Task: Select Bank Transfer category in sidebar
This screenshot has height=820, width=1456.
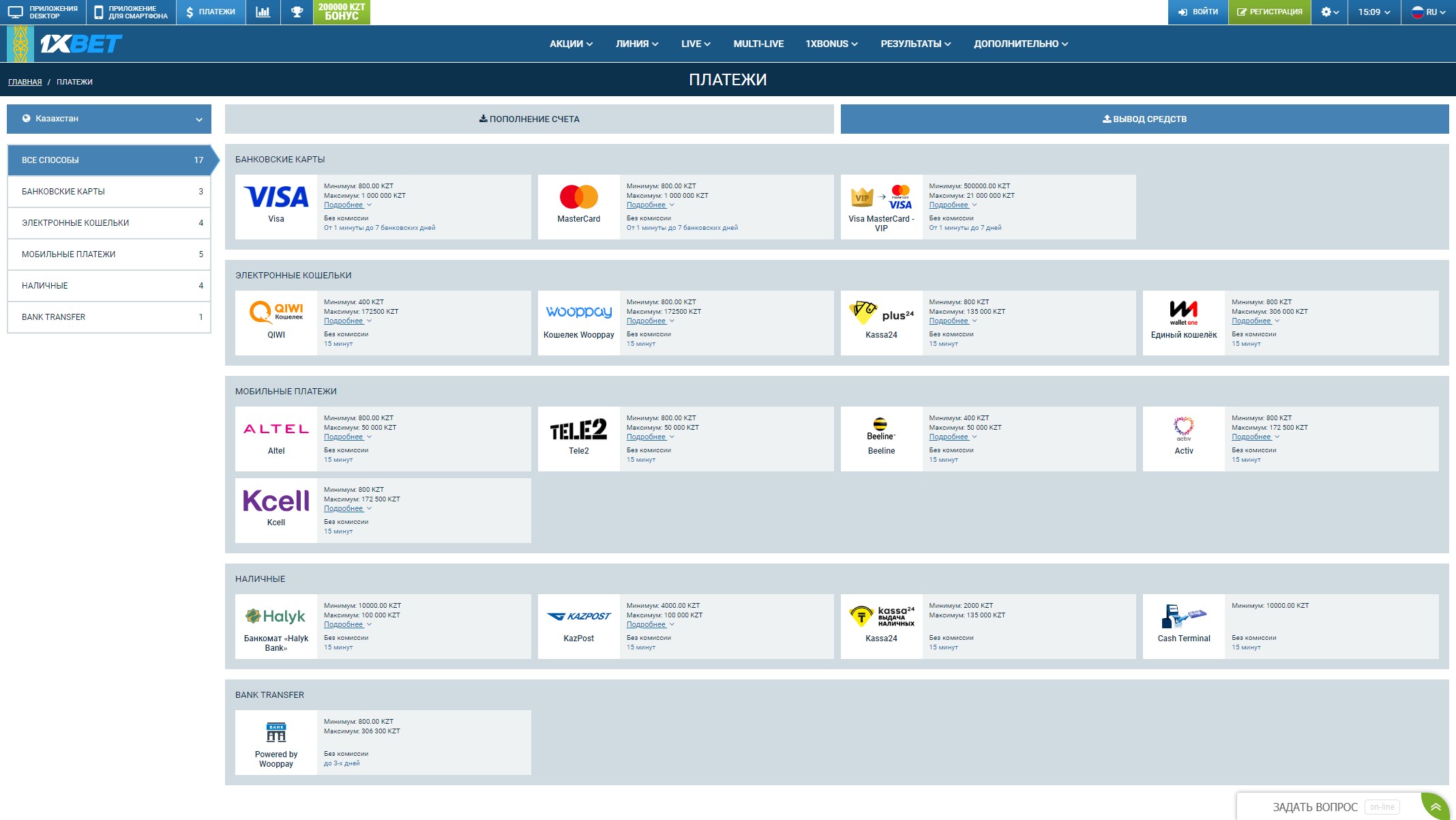Action: [x=109, y=317]
